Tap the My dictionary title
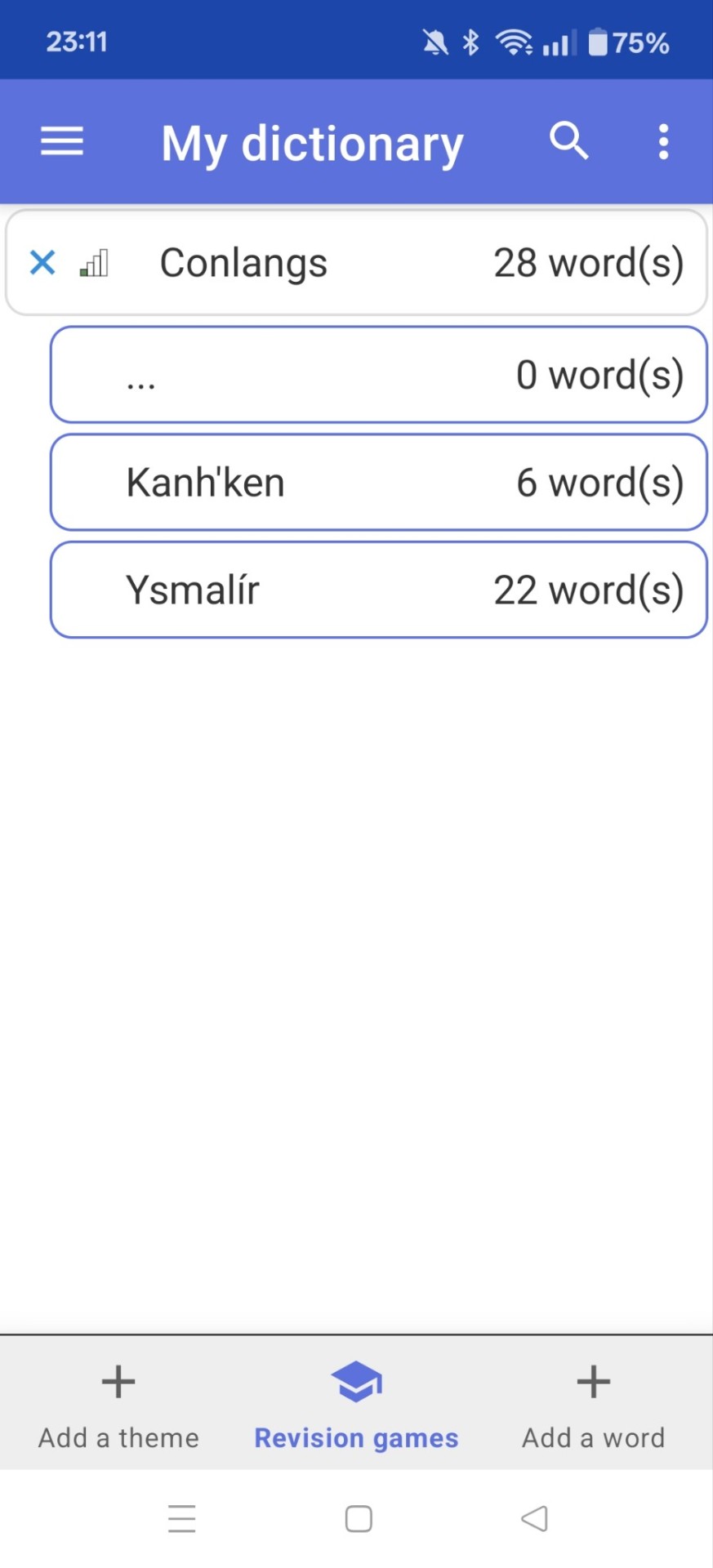This screenshot has height=1568, width=713. (x=312, y=144)
